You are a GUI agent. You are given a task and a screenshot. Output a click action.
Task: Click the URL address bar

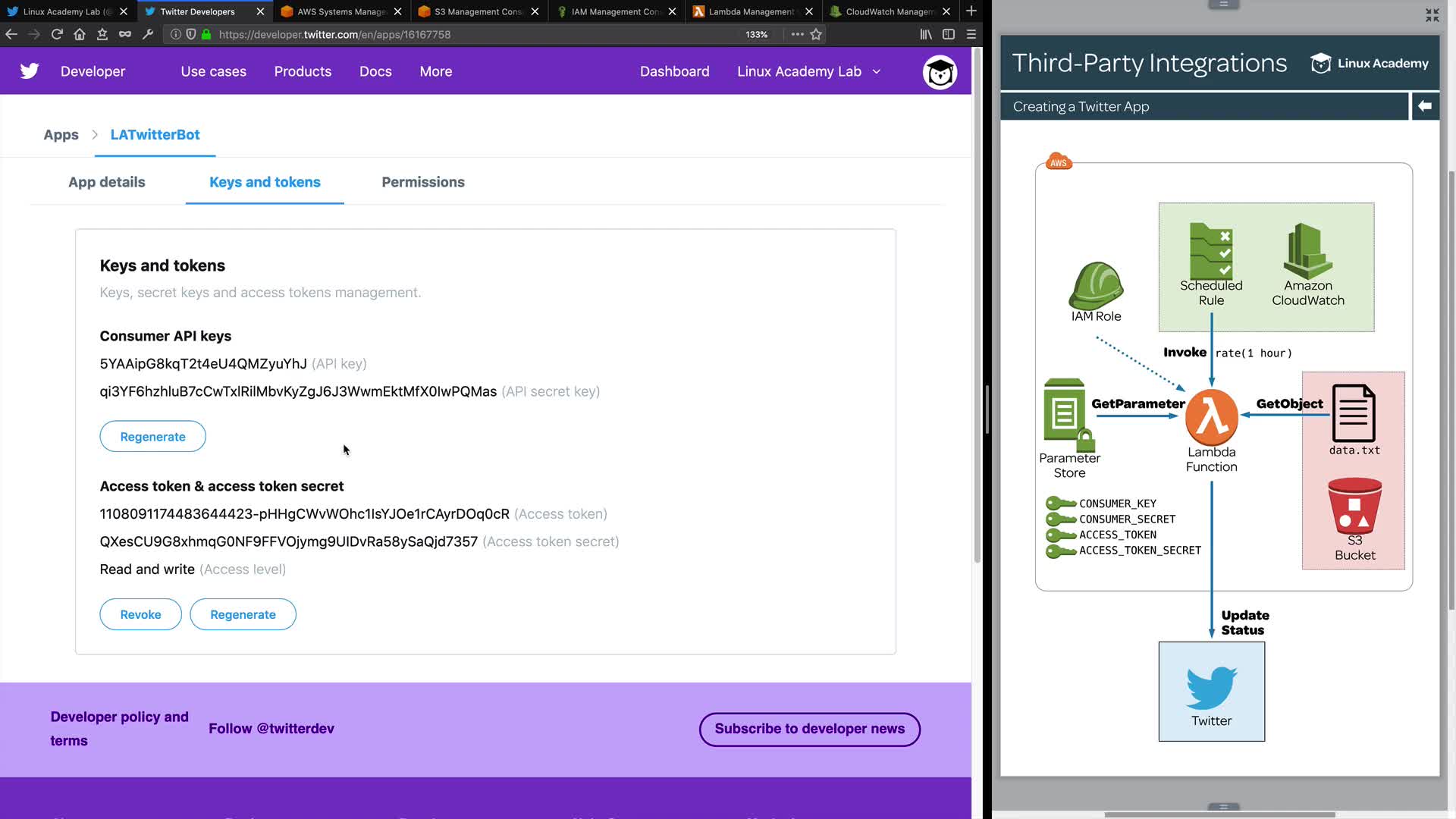coord(470,34)
